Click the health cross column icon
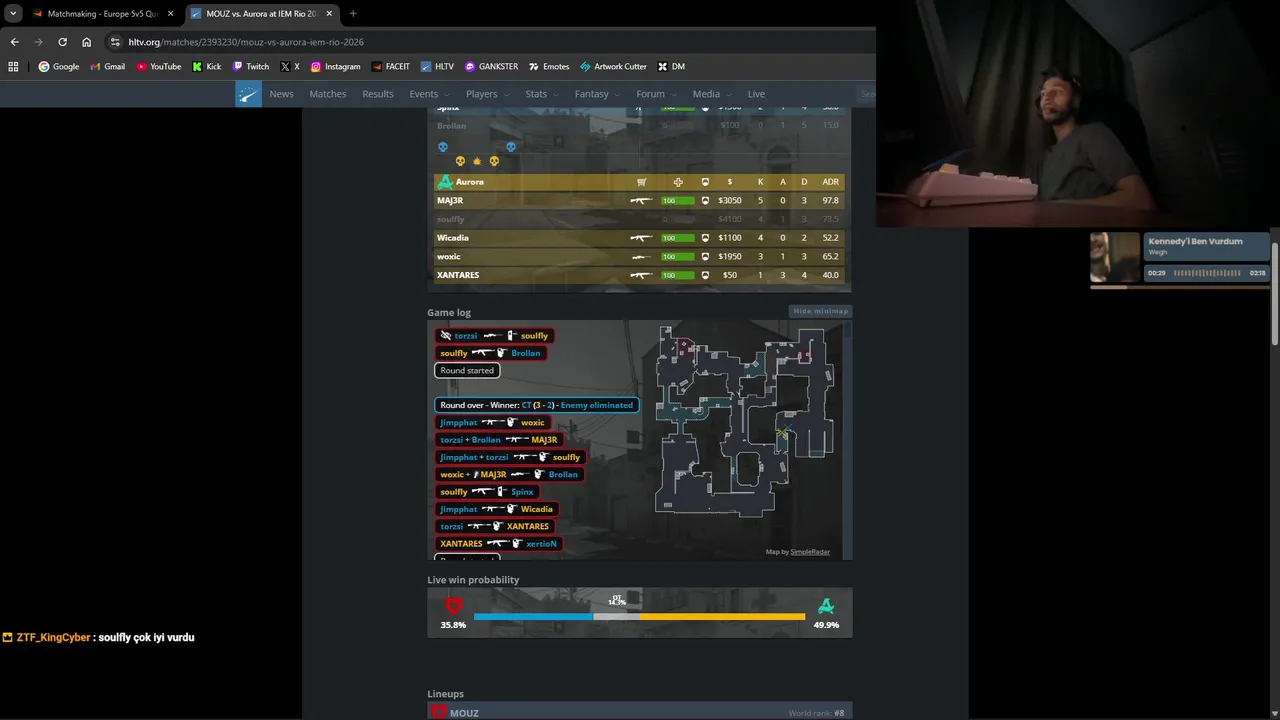This screenshot has width=1280, height=720. point(678,182)
